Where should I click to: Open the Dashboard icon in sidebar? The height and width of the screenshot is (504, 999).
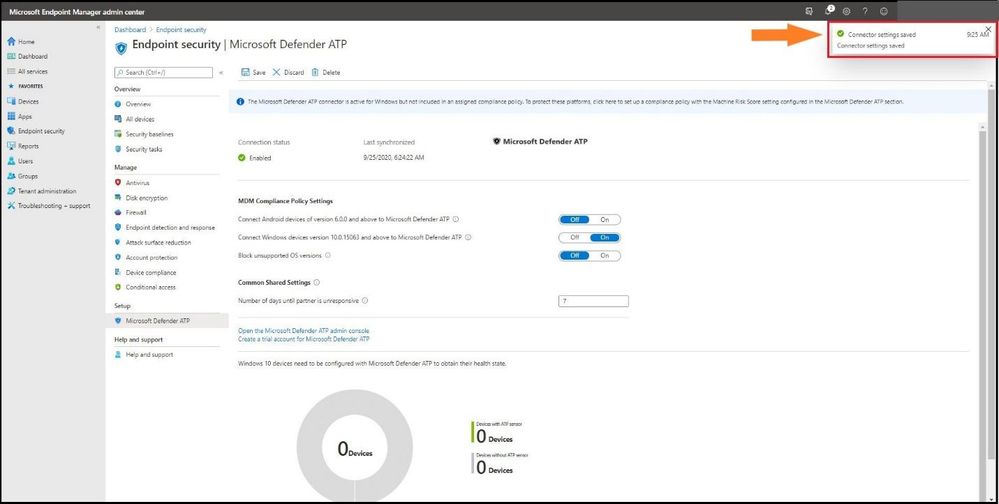point(11,56)
